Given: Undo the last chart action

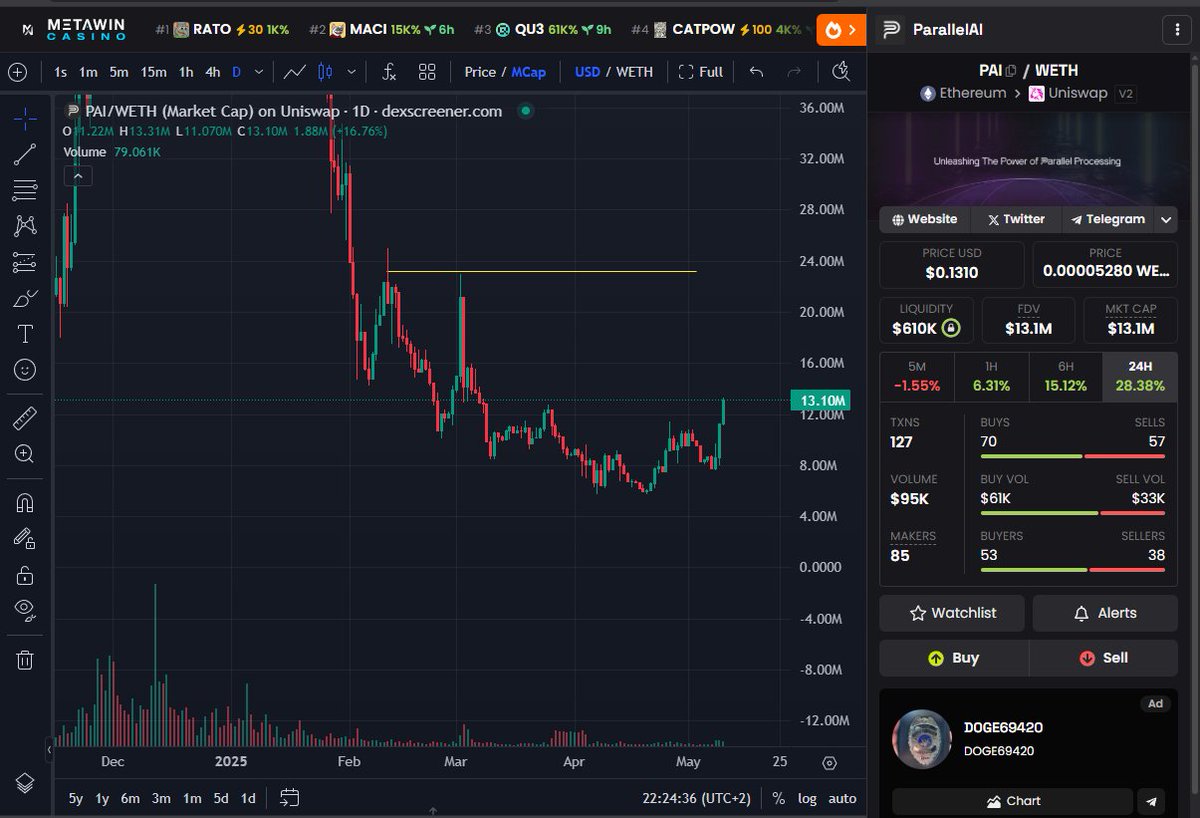Looking at the screenshot, I should click(x=757, y=72).
